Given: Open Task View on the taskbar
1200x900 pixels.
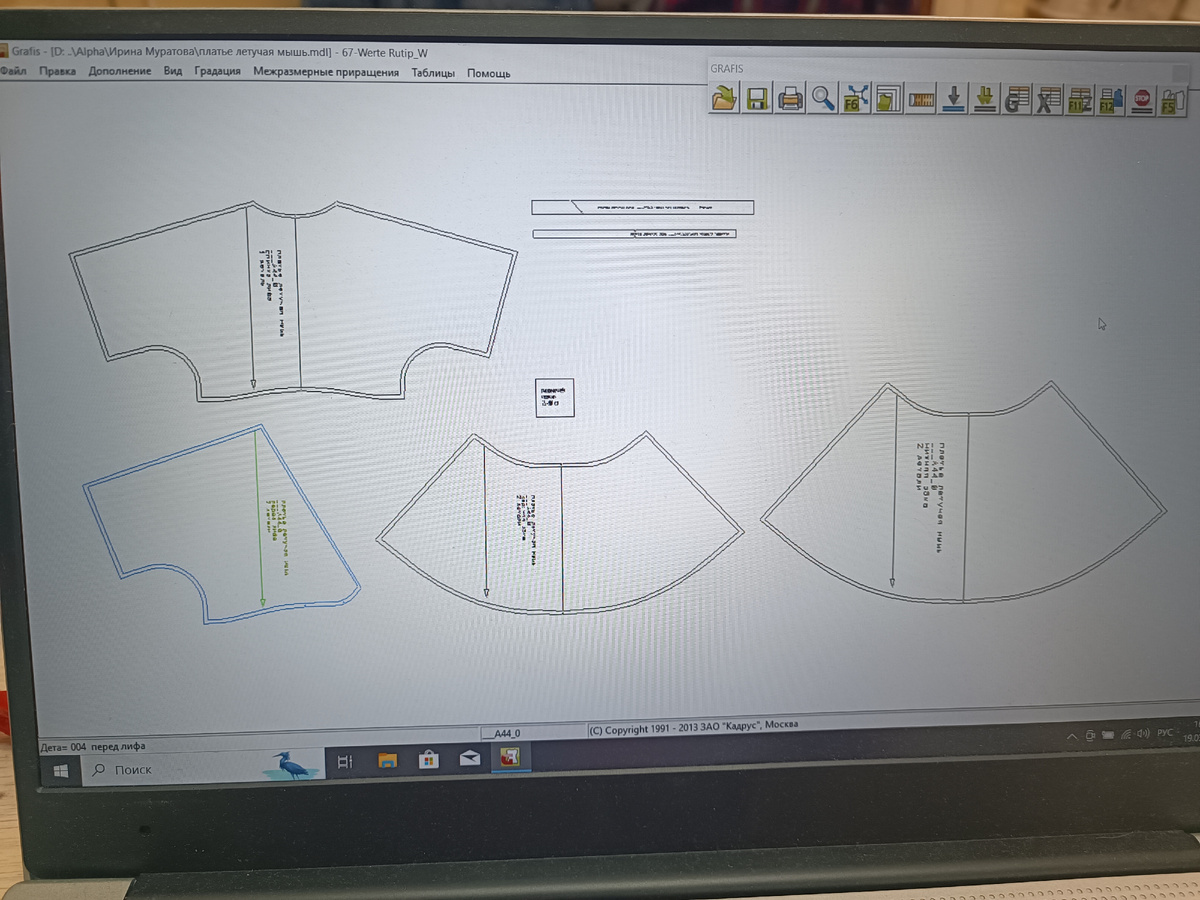Looking at the screenshot, I should [x=345, y=761].
